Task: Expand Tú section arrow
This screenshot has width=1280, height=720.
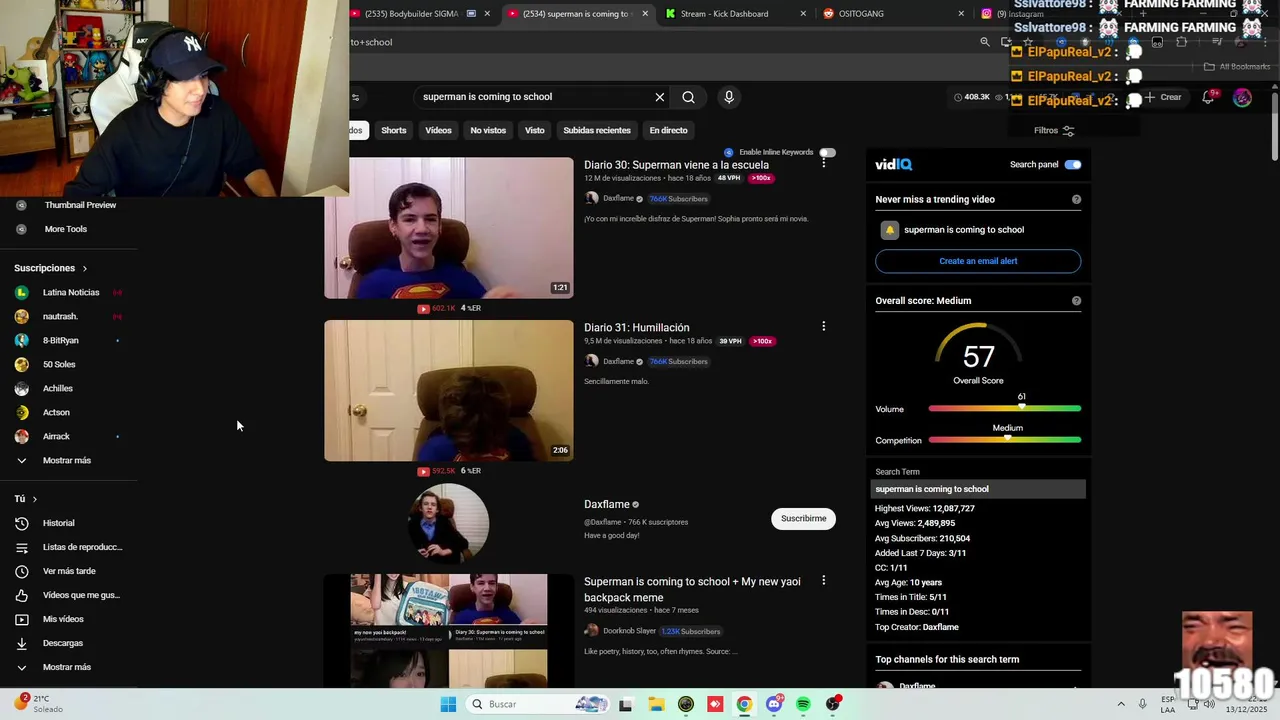Action: click(x=34, y=499)
